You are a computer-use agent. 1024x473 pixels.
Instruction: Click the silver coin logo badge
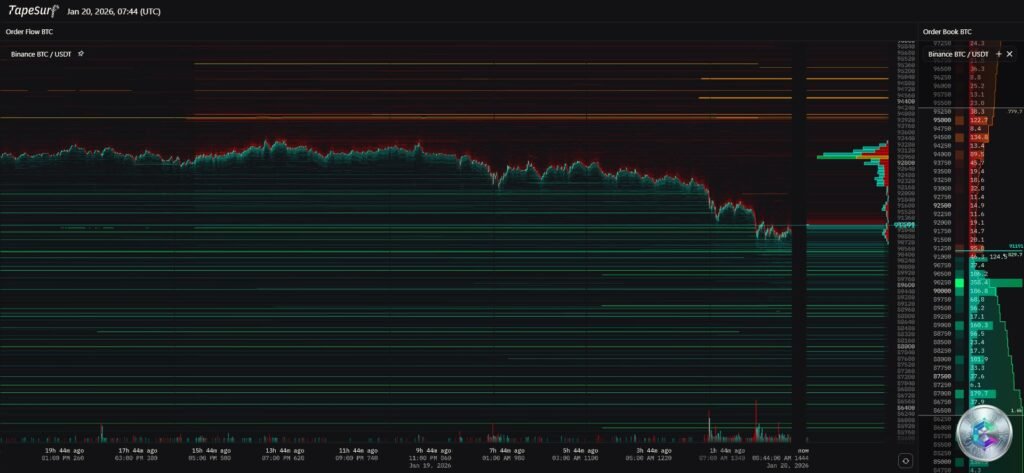point(985,434)
